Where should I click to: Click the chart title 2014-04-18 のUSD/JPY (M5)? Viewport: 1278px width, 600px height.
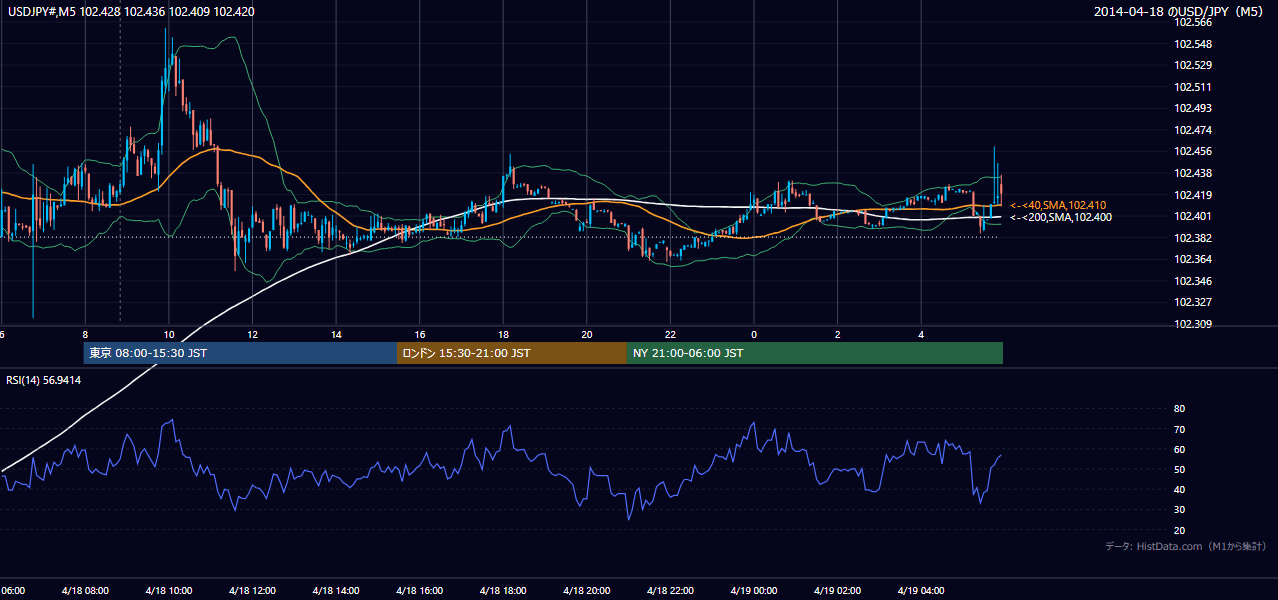[x=1181, y=12]
